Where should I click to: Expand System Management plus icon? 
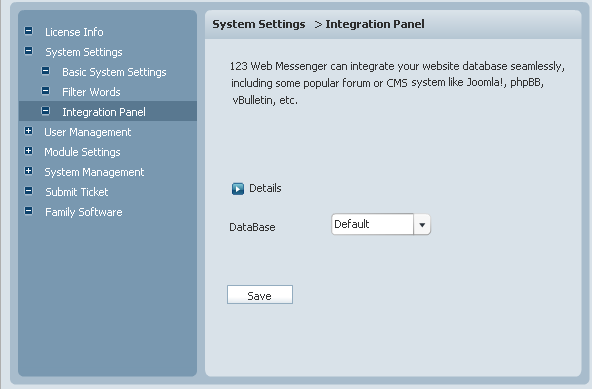[29, 171]
